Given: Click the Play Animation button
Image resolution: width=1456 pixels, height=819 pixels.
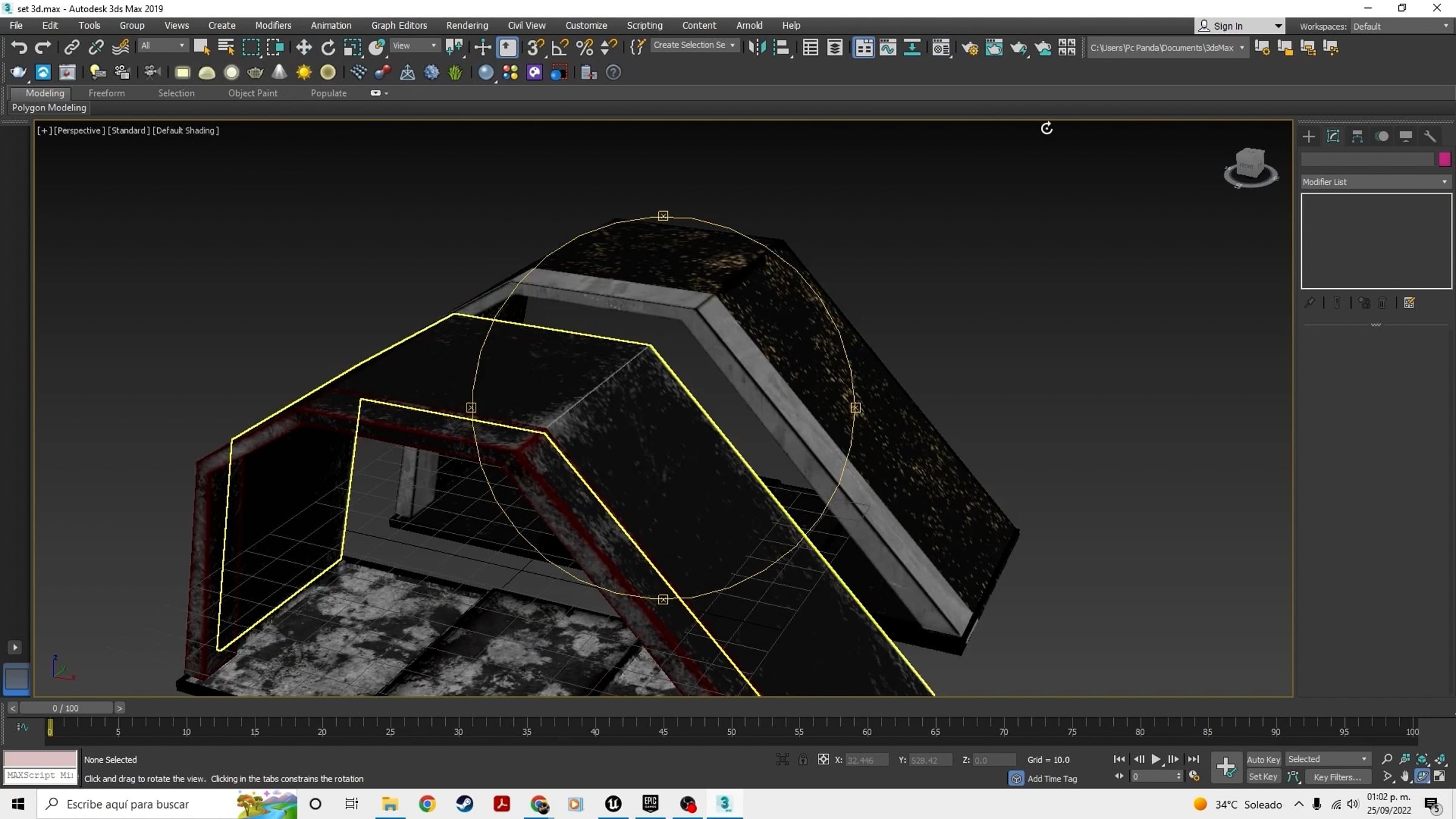Looking at the screenshot, I should [x=1156, y=760].
